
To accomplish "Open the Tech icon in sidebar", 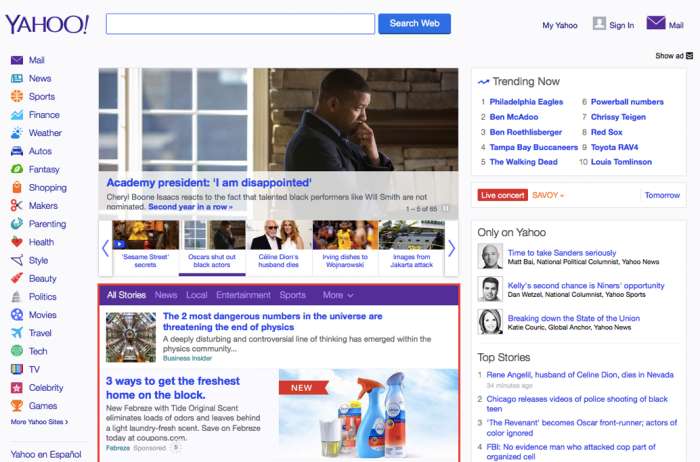I will pyautogui.click(x=17, y=351).
